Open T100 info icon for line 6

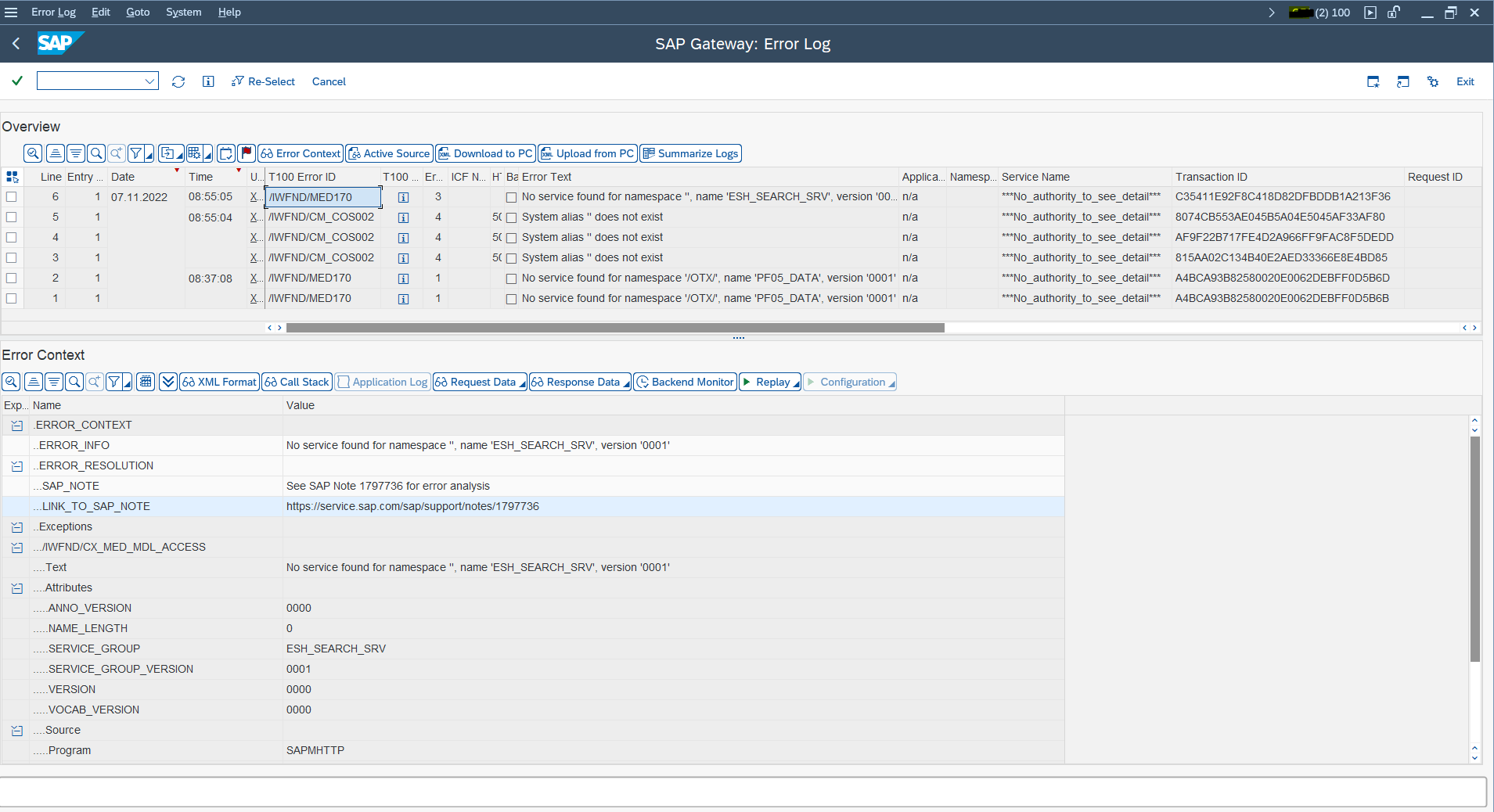point(403,197)
